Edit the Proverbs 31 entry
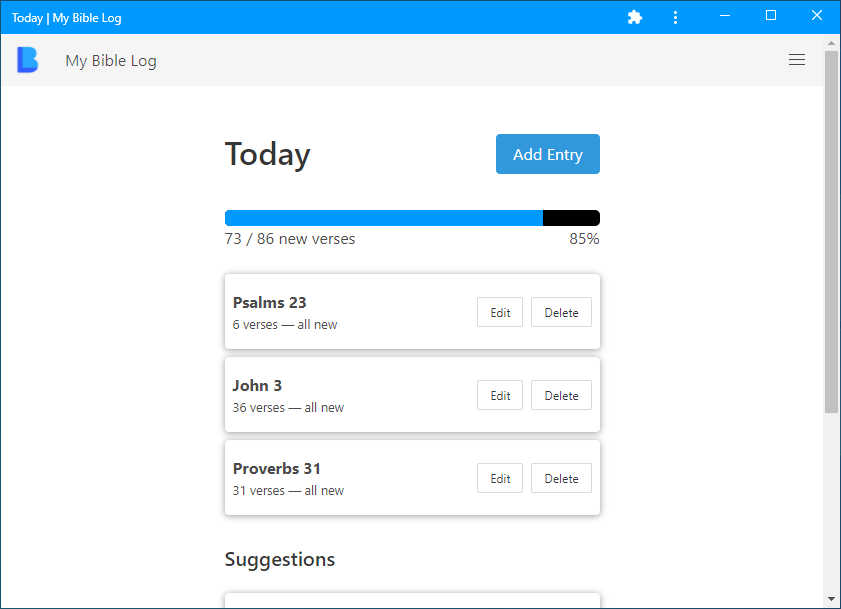The image size is (841, 609). [499, 477]
